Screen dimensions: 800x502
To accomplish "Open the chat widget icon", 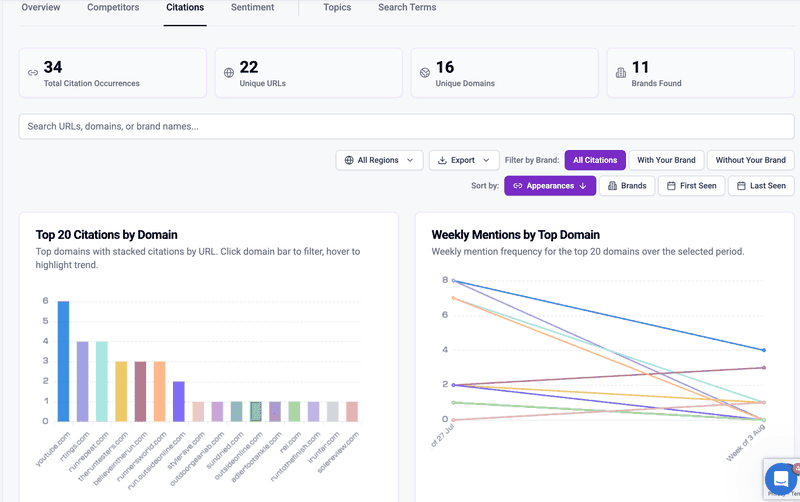I will [779, 480].
